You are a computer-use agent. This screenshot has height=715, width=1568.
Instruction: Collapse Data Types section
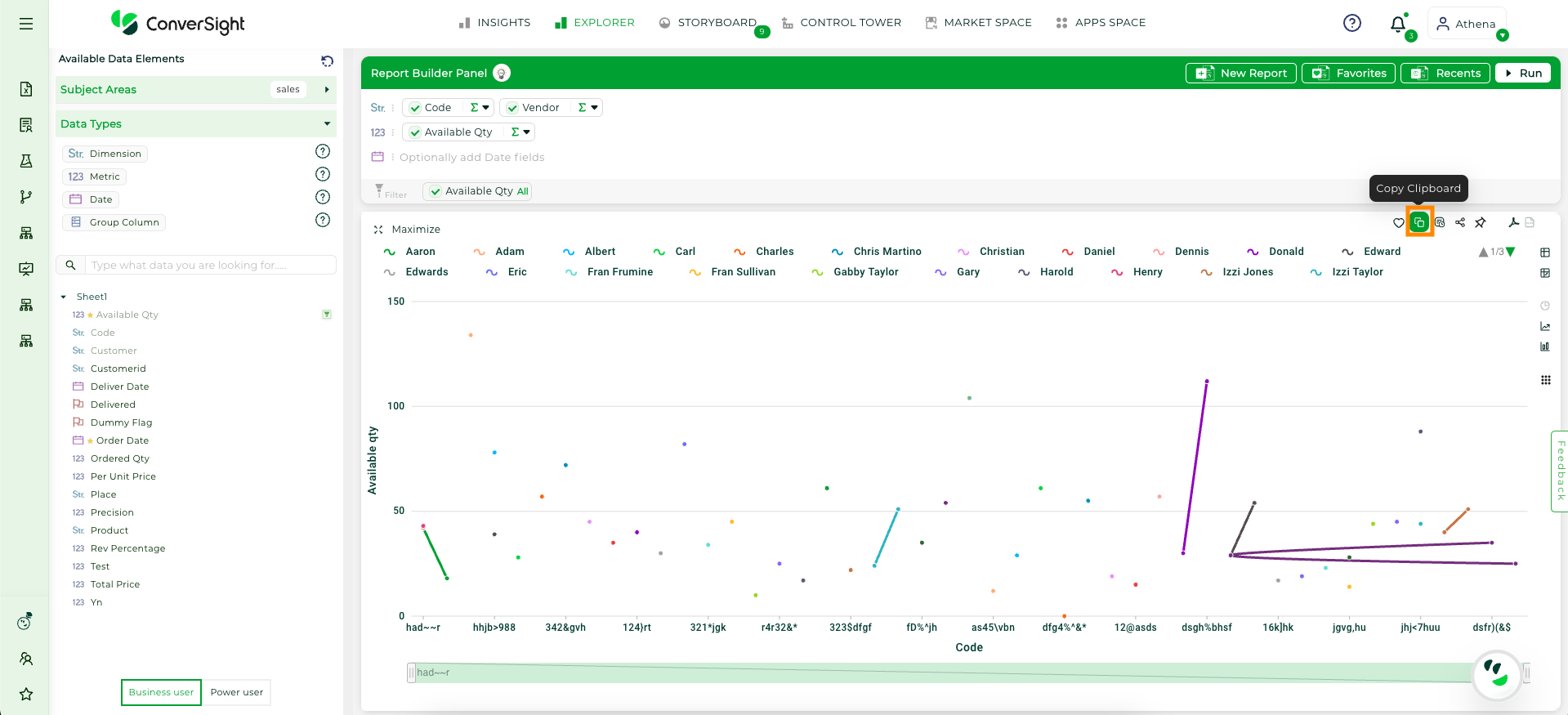coord(327,124)
